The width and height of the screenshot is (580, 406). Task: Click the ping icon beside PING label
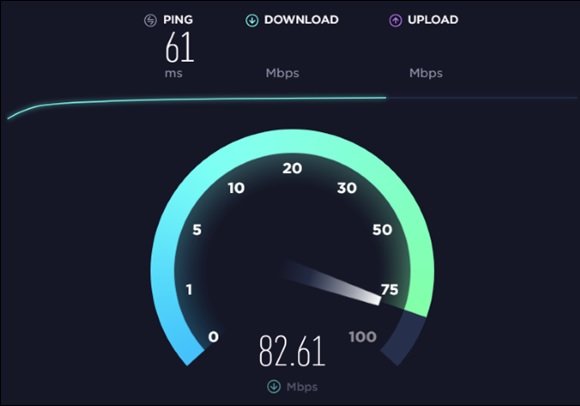coord(150,20)
